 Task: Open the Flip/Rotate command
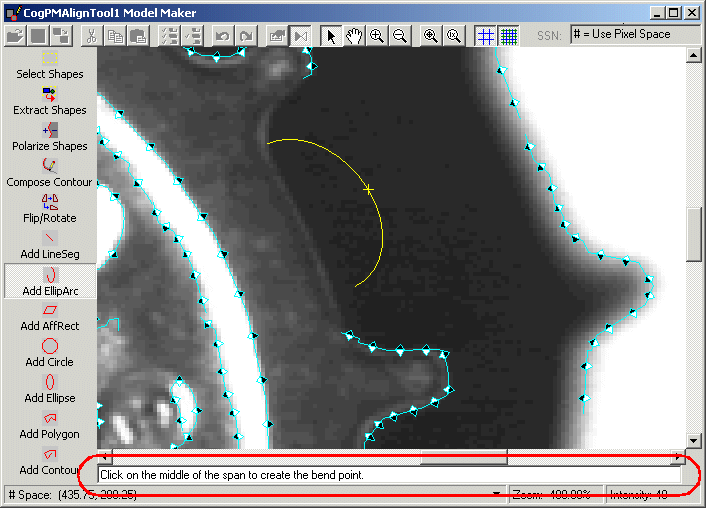pyautogui.click(x=50, y=208)
